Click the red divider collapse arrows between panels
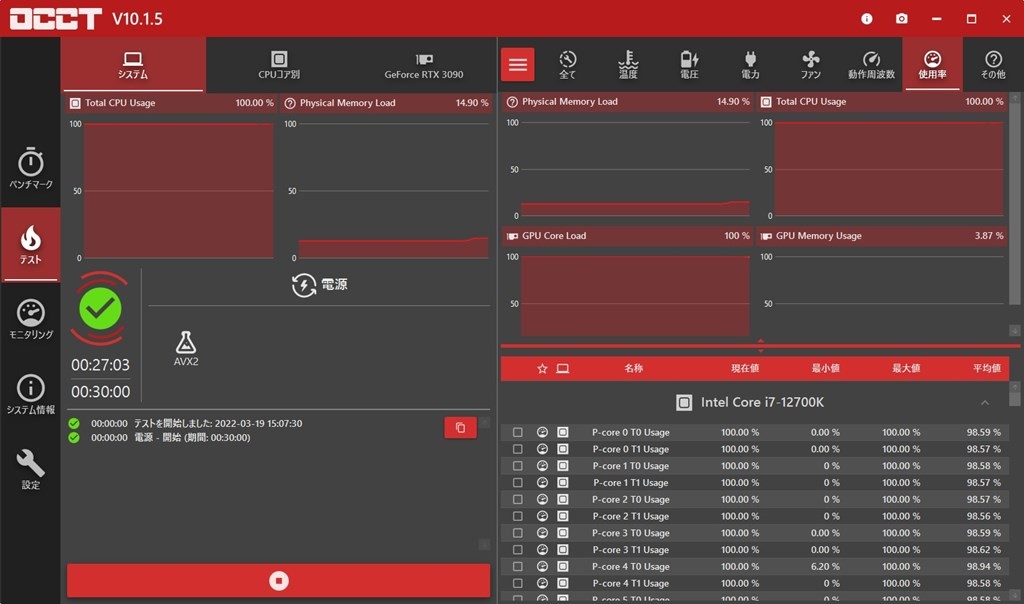Viewport: 1024px width, 604px height. [761, 346]
